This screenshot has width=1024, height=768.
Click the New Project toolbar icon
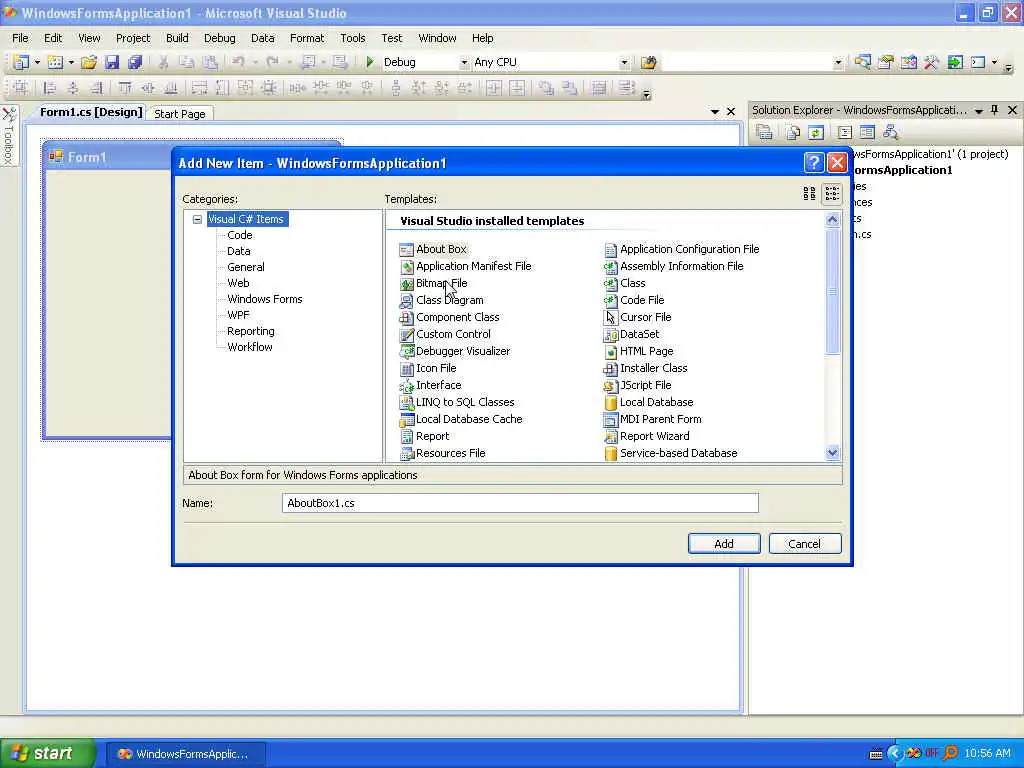(20, 62)
